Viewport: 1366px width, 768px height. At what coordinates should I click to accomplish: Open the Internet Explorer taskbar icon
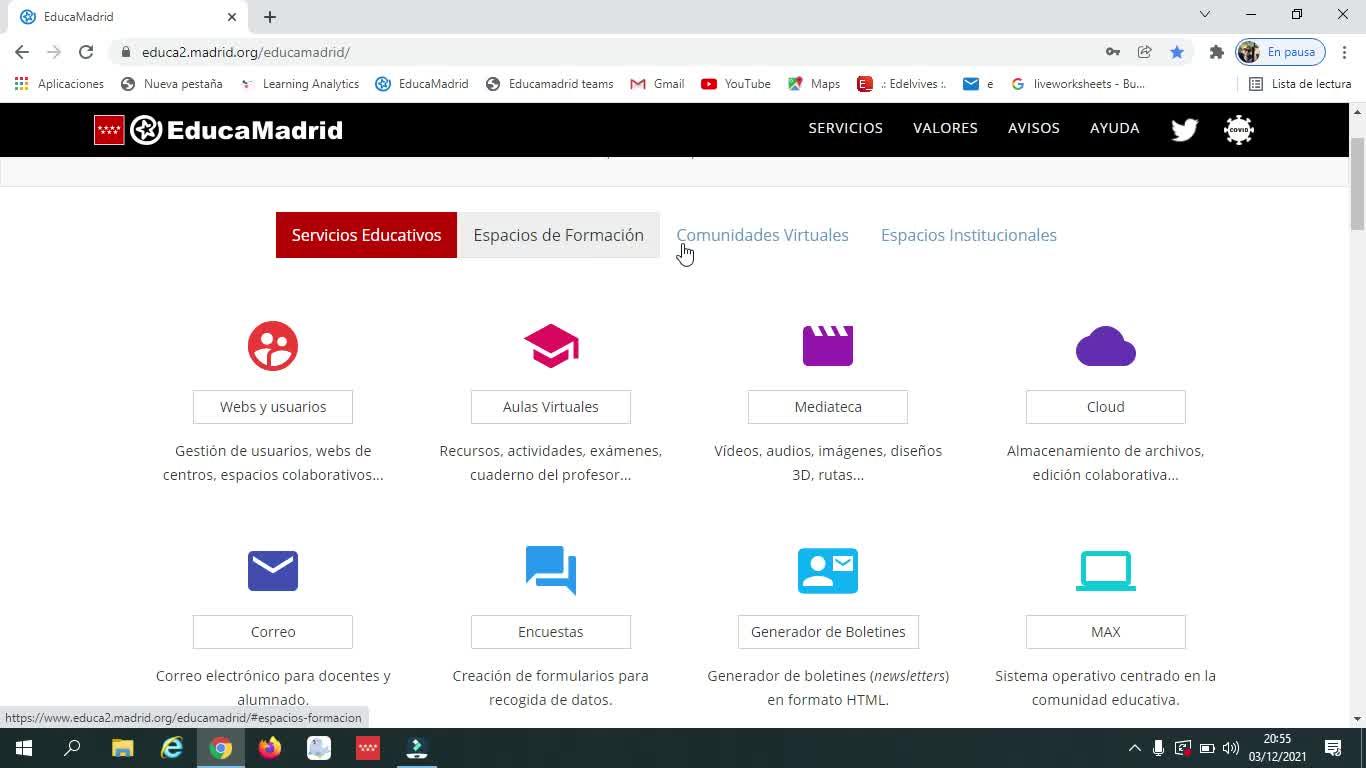[x=172, y=748]
